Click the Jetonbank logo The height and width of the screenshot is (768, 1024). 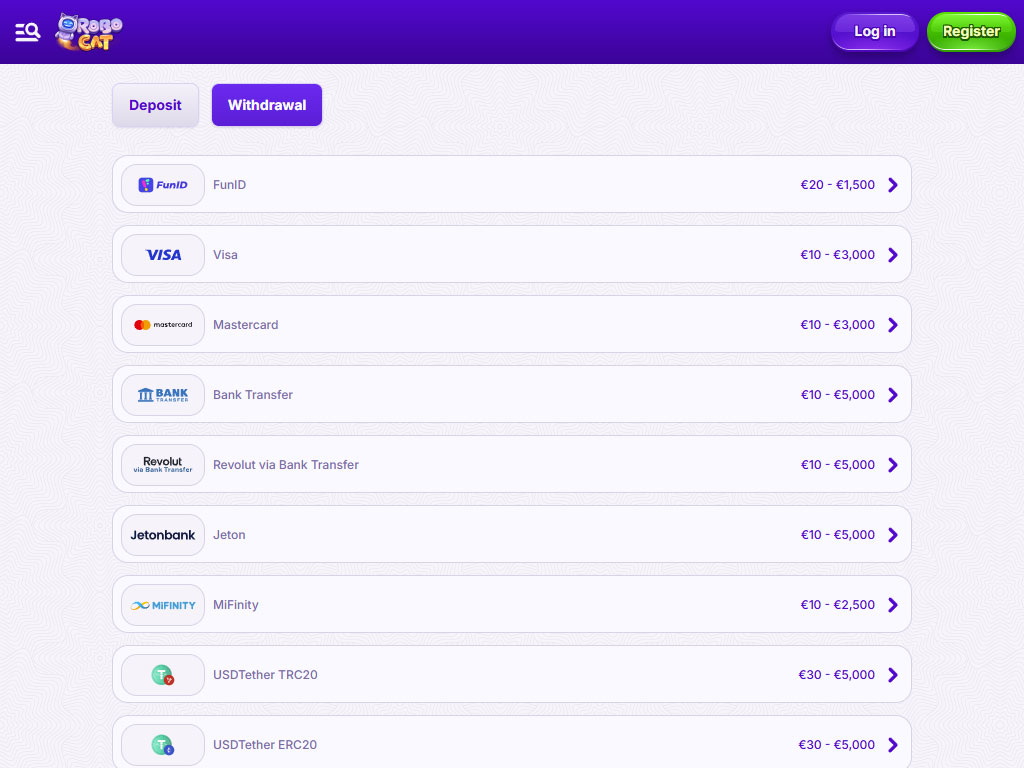click(x=163, y=535)
